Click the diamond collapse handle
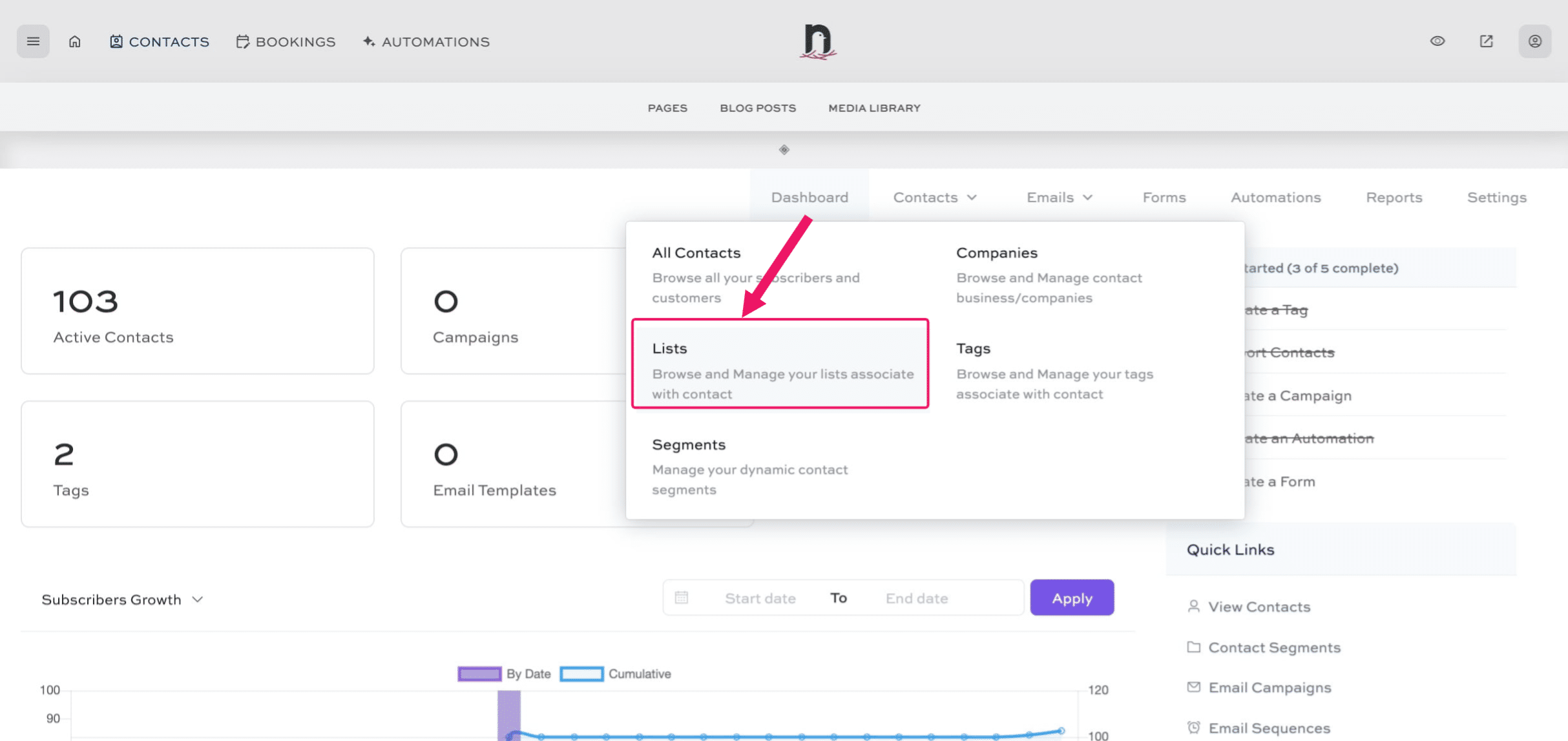1568x741 pixels. point(784,150)
